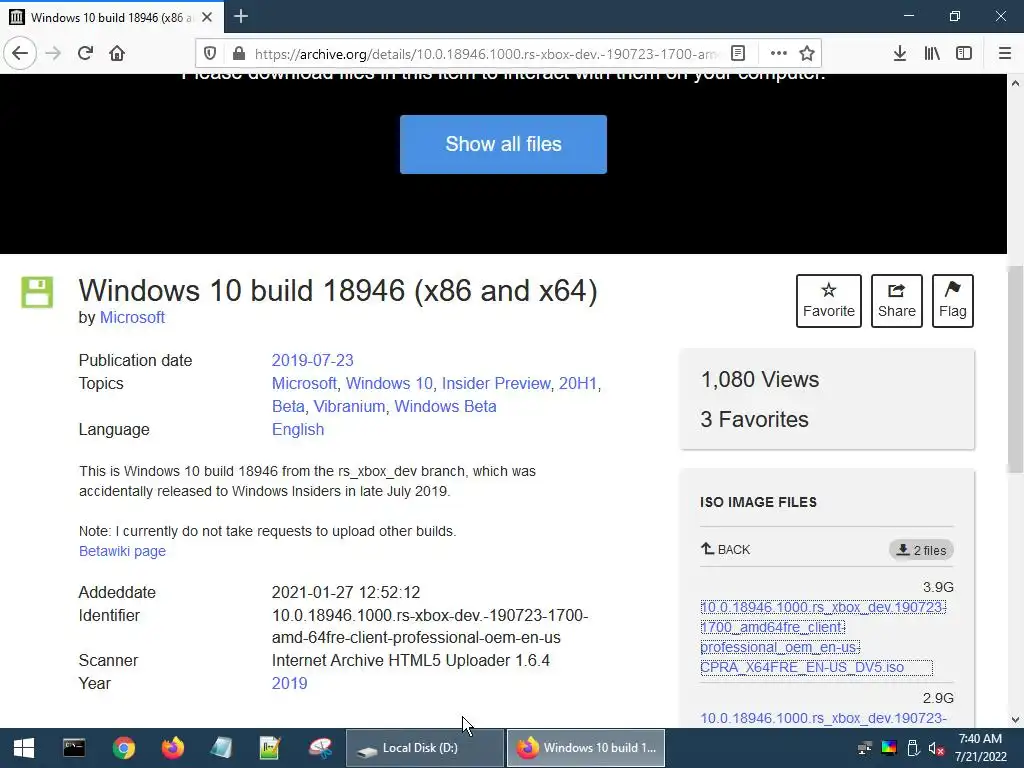This screenshot has height=768, width=1024.
Task: Open the taskbar clock and date
Action: (x=981, y=748)
